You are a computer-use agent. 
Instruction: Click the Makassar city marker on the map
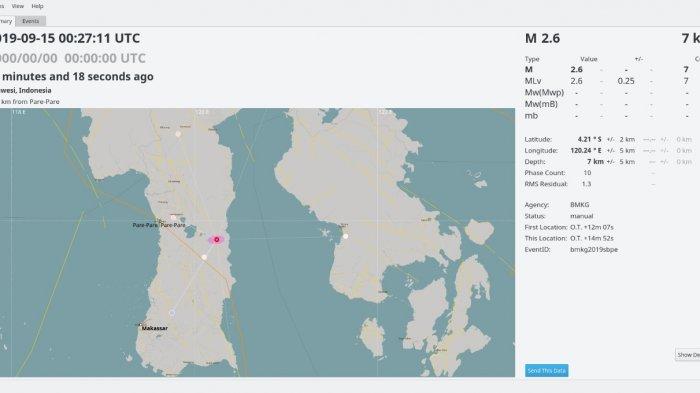[x=141, y=325]
